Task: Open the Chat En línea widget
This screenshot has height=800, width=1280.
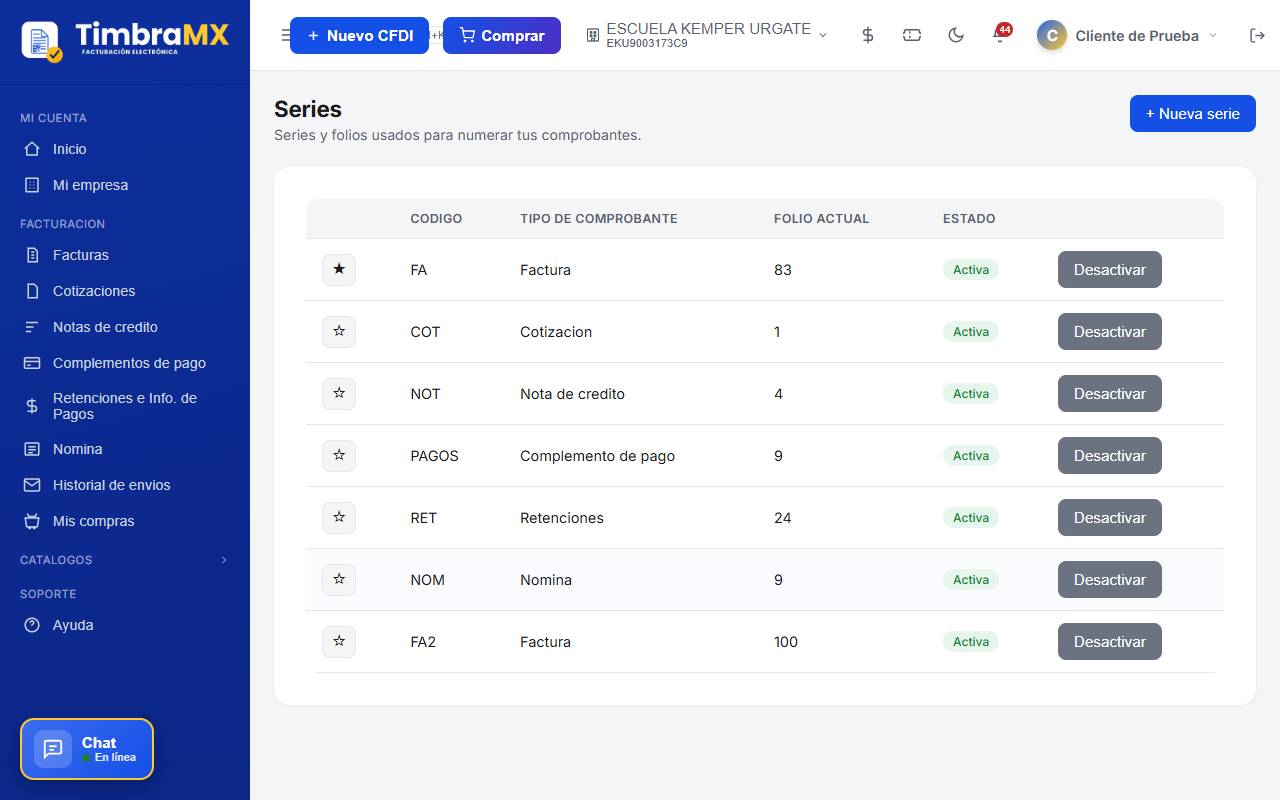Action: click(x=87, y=749)
